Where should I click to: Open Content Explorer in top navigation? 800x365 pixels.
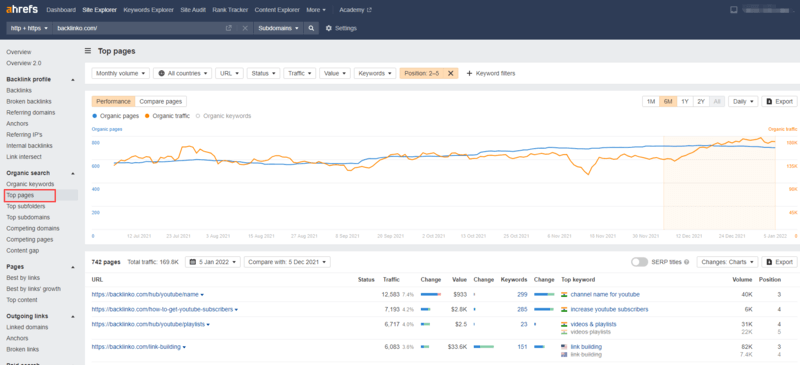[x=277, y=10]
